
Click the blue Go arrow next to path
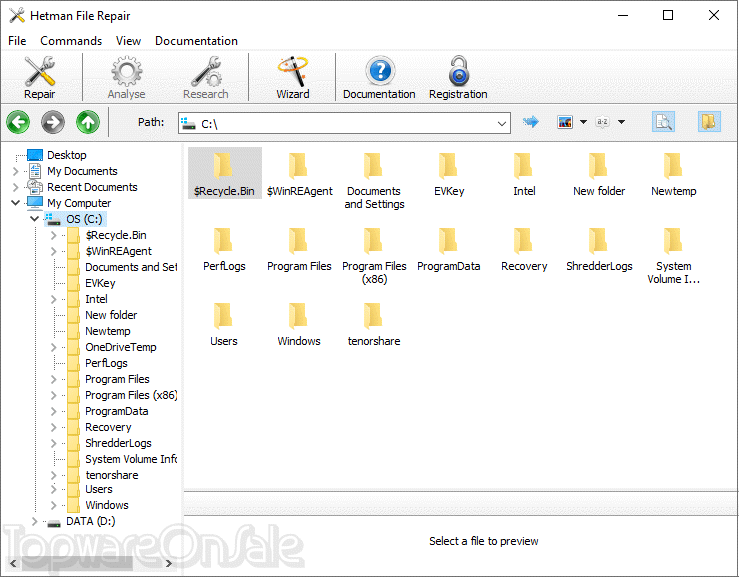pos(531,122)
